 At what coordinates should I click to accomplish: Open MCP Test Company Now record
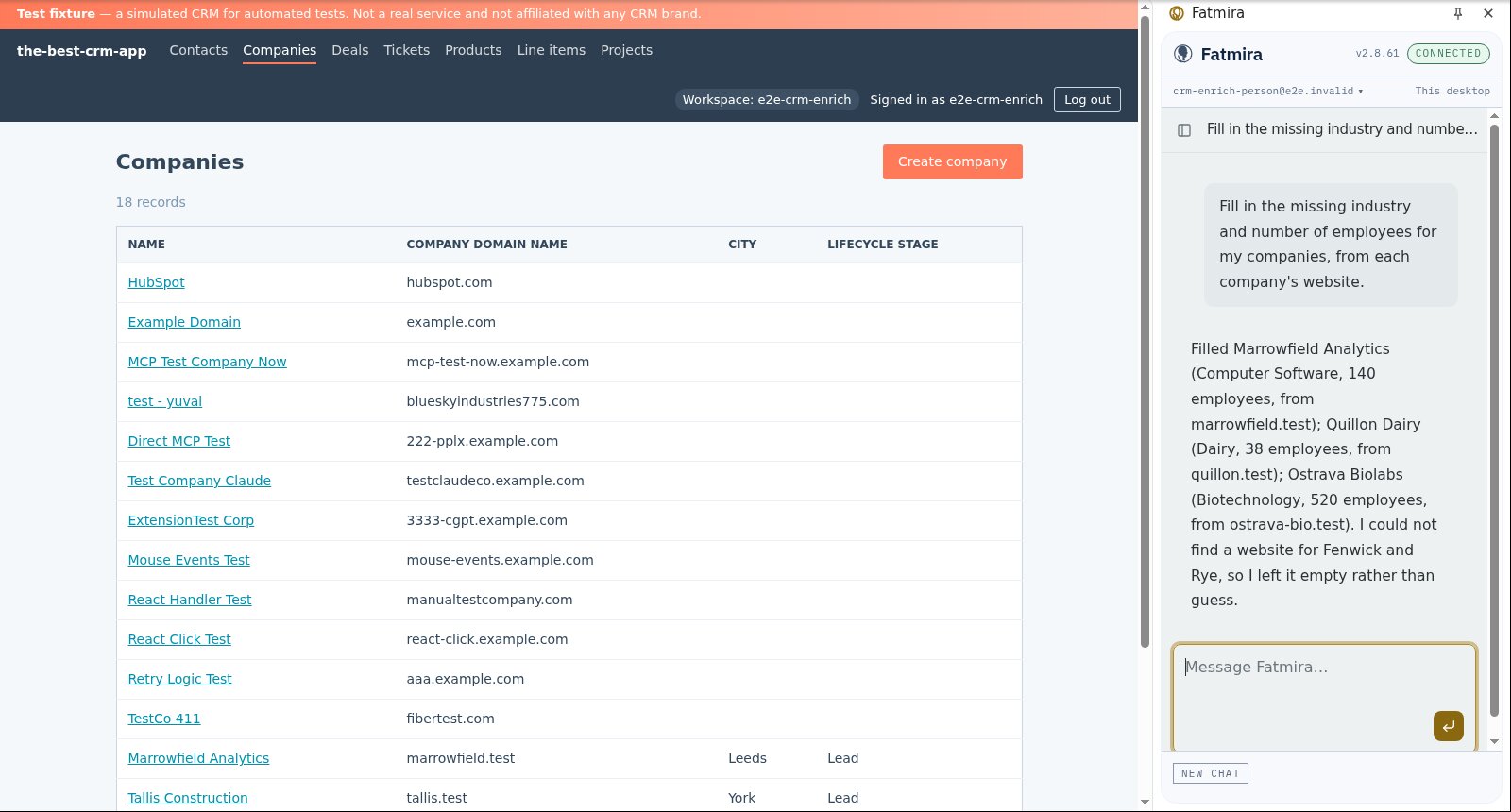pos(207,362)
